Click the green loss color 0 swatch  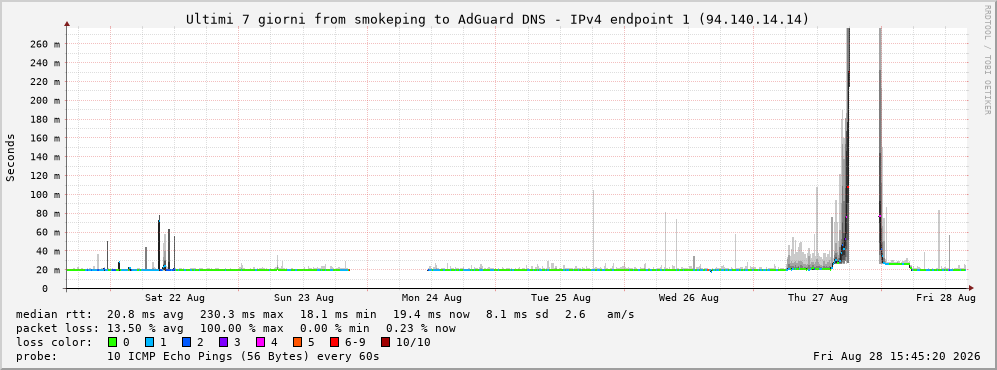point(113,343)
